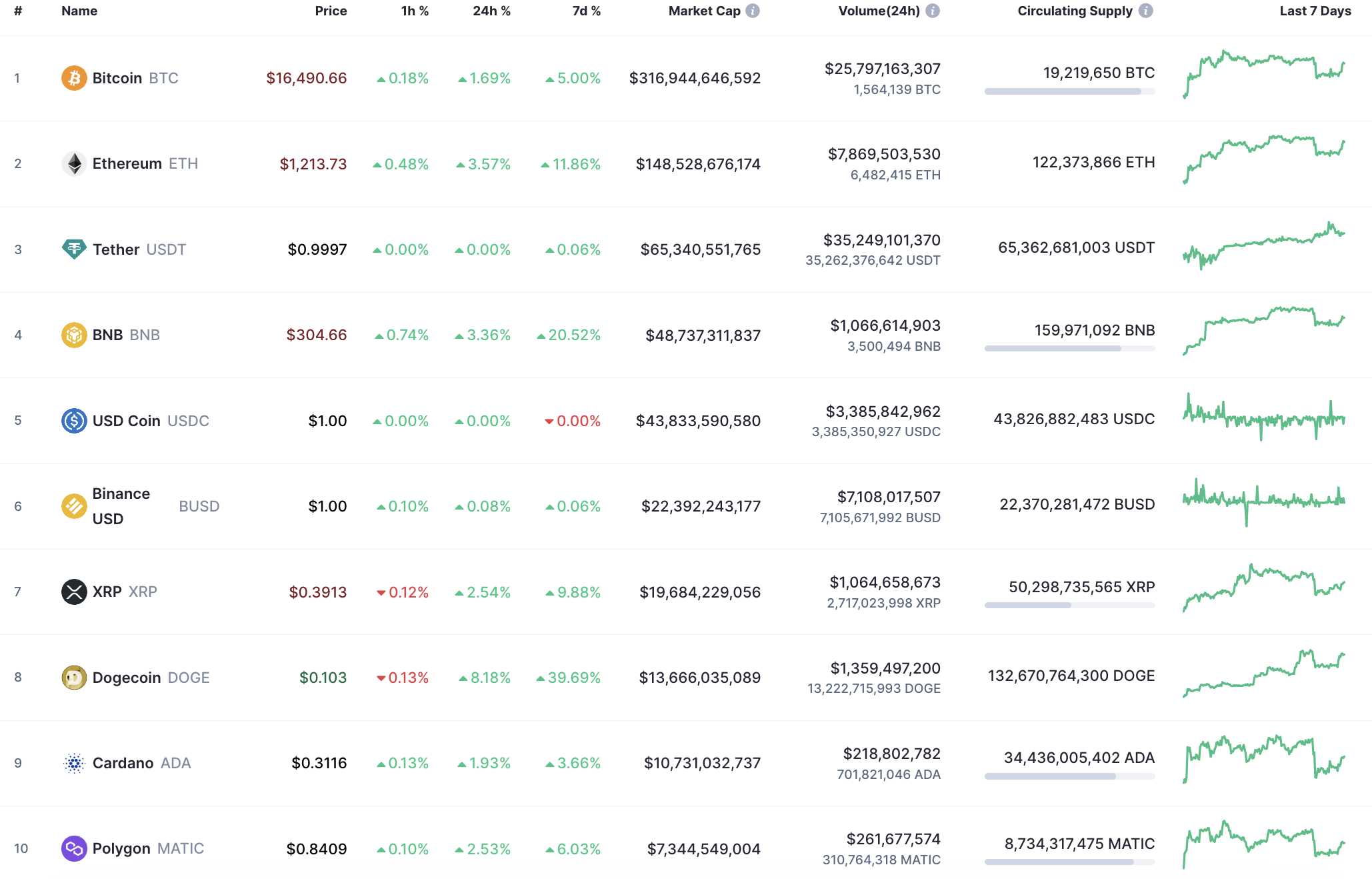This screenshot has width=1372, height=879.
Task: Open the Circulating Supply info tooltip
Action: click(1145, 11)
